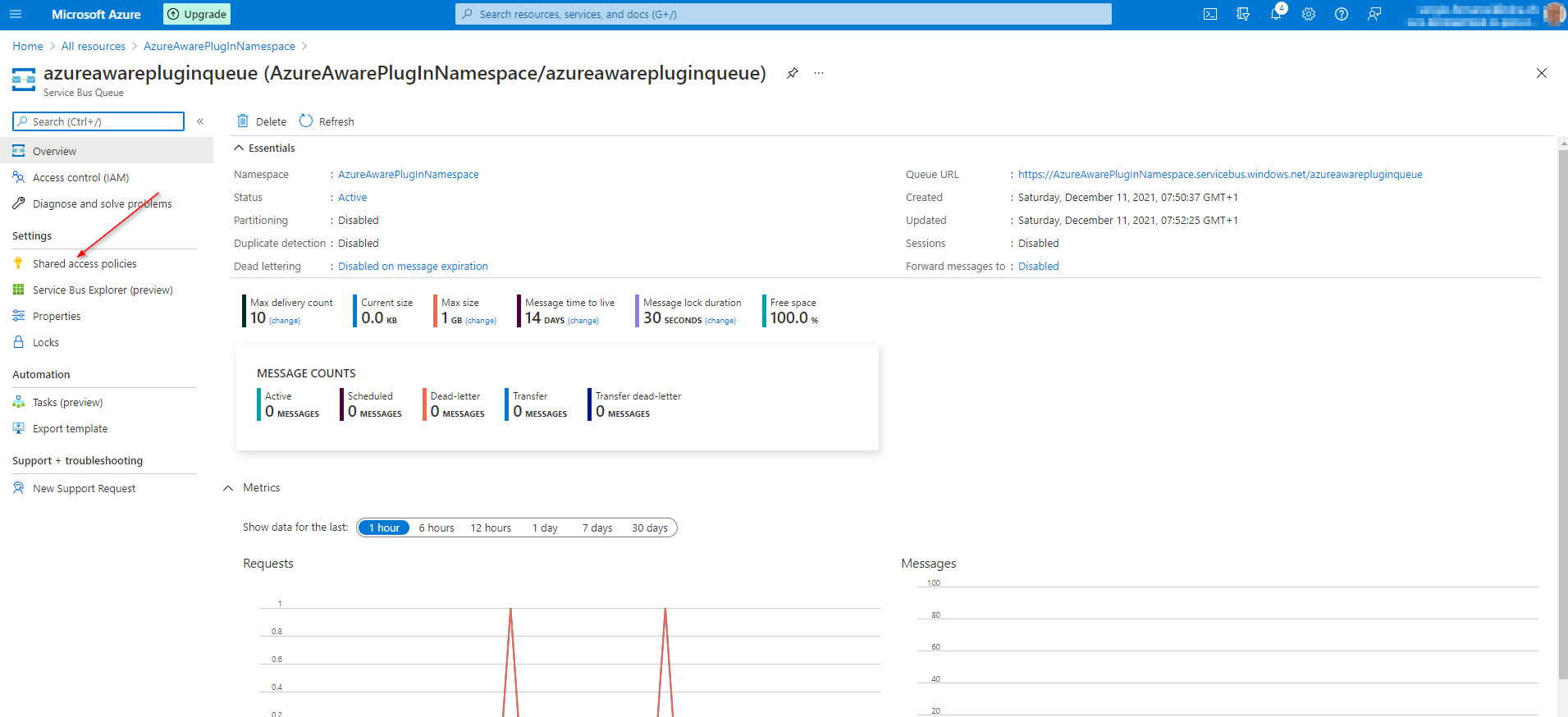Open feedback icon in top bar
Screen dimensions: 1568x717
pos(1374,14)
